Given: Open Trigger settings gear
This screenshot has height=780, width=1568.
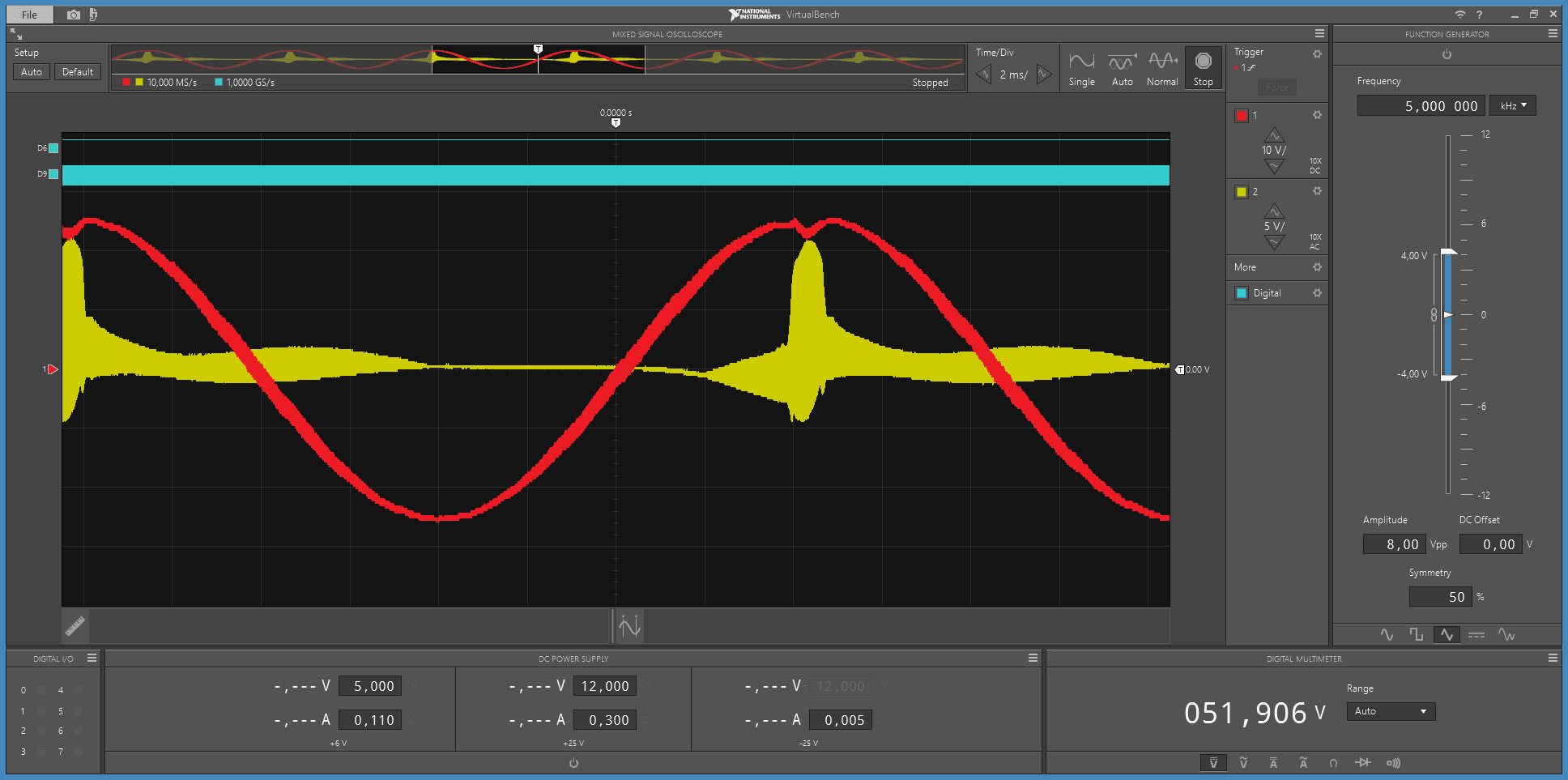Looking at the screenshot, I should 1317,53.
